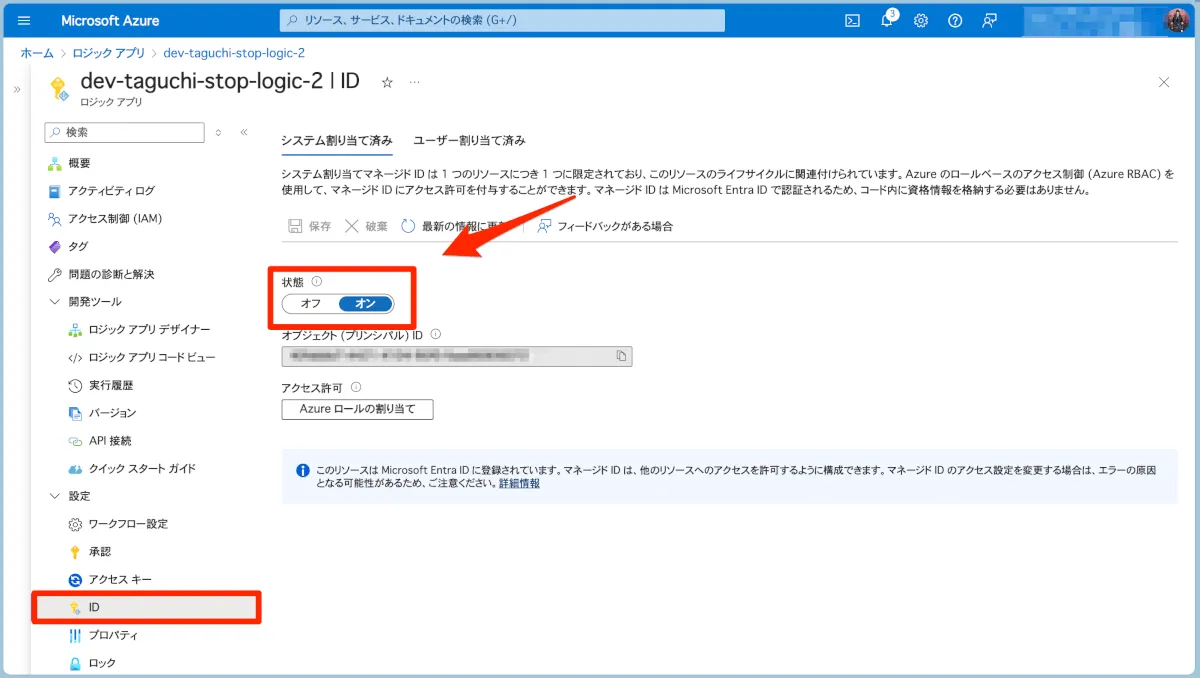Close the ID blade with the X
1200x678 pixels.
(1163, 82)
